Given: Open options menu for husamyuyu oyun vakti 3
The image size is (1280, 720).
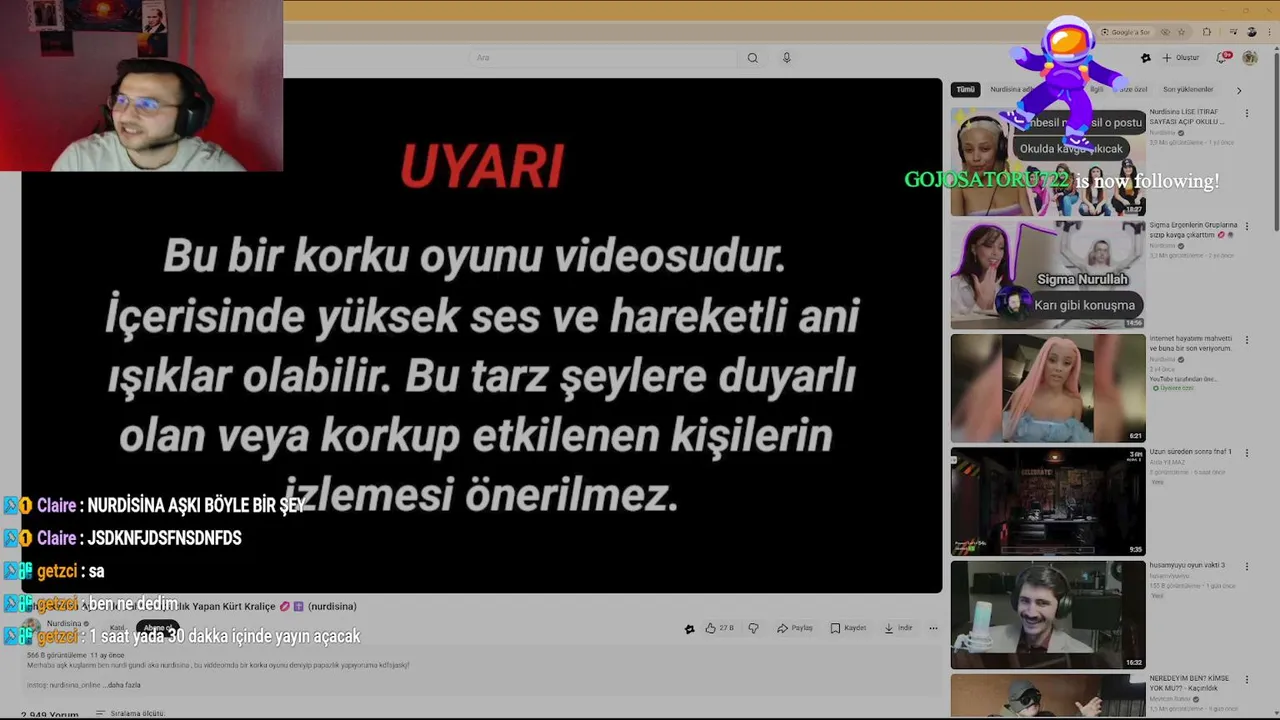Looking at the screenshot, I should tap(1246, 566).
